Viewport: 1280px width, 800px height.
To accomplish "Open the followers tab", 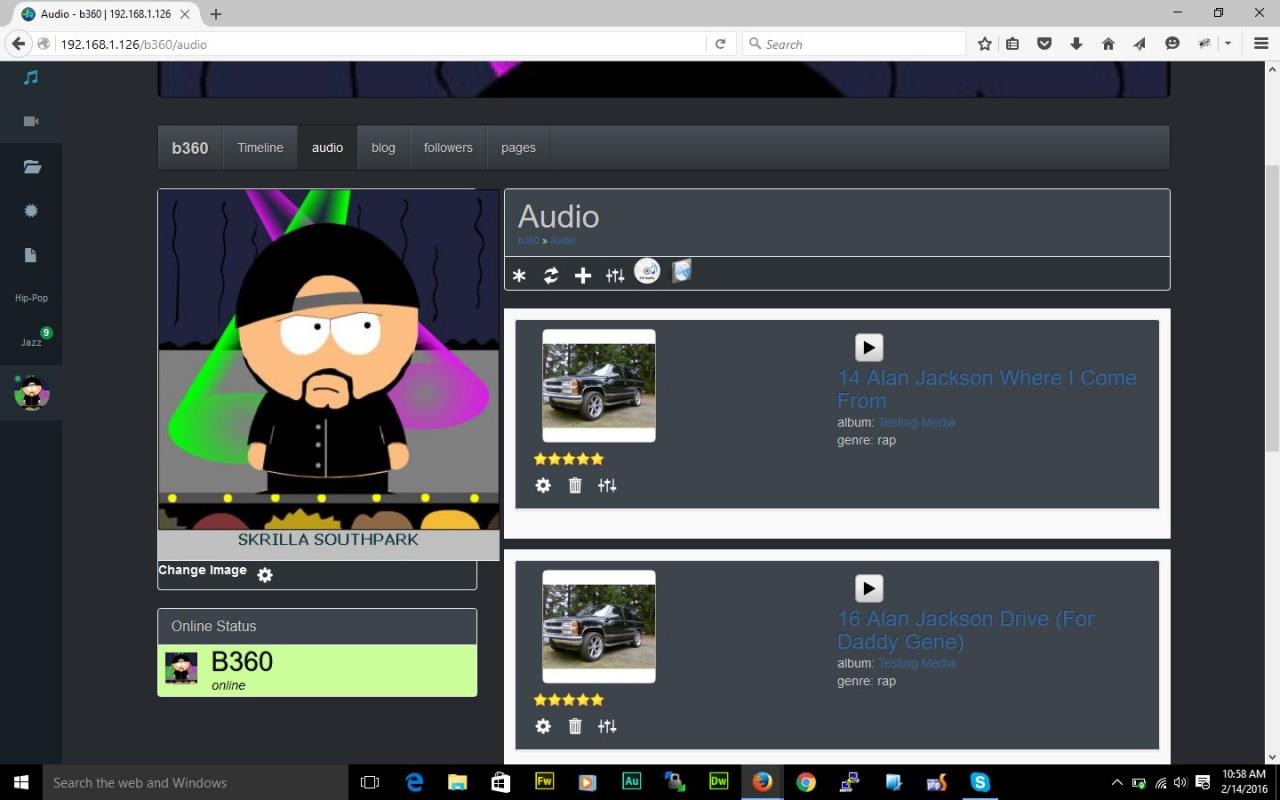I will (448, 148).
